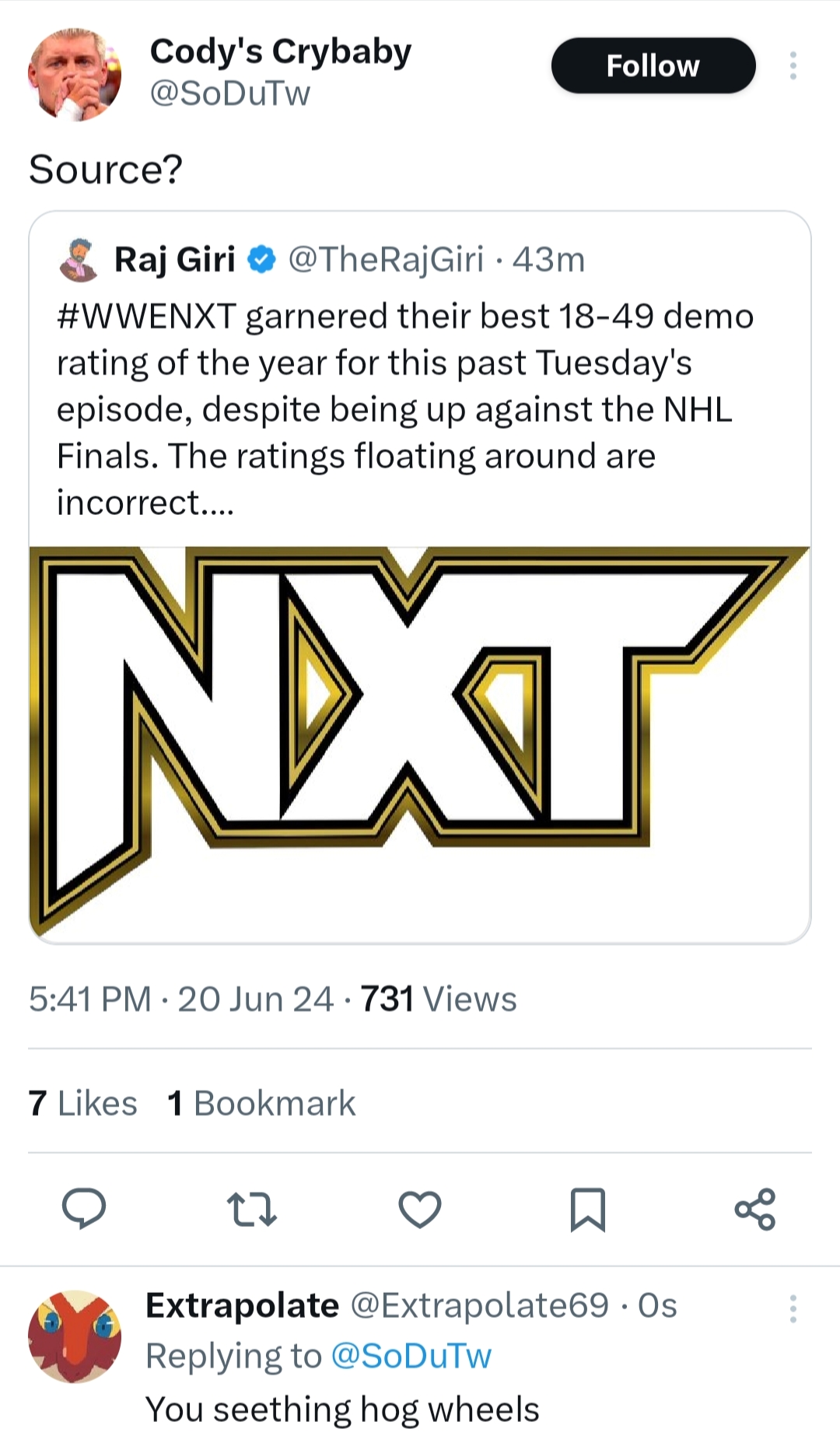
Task: Tap Raj Giri's small avatar
Action: pyautogui.click(x=79, y=261)
